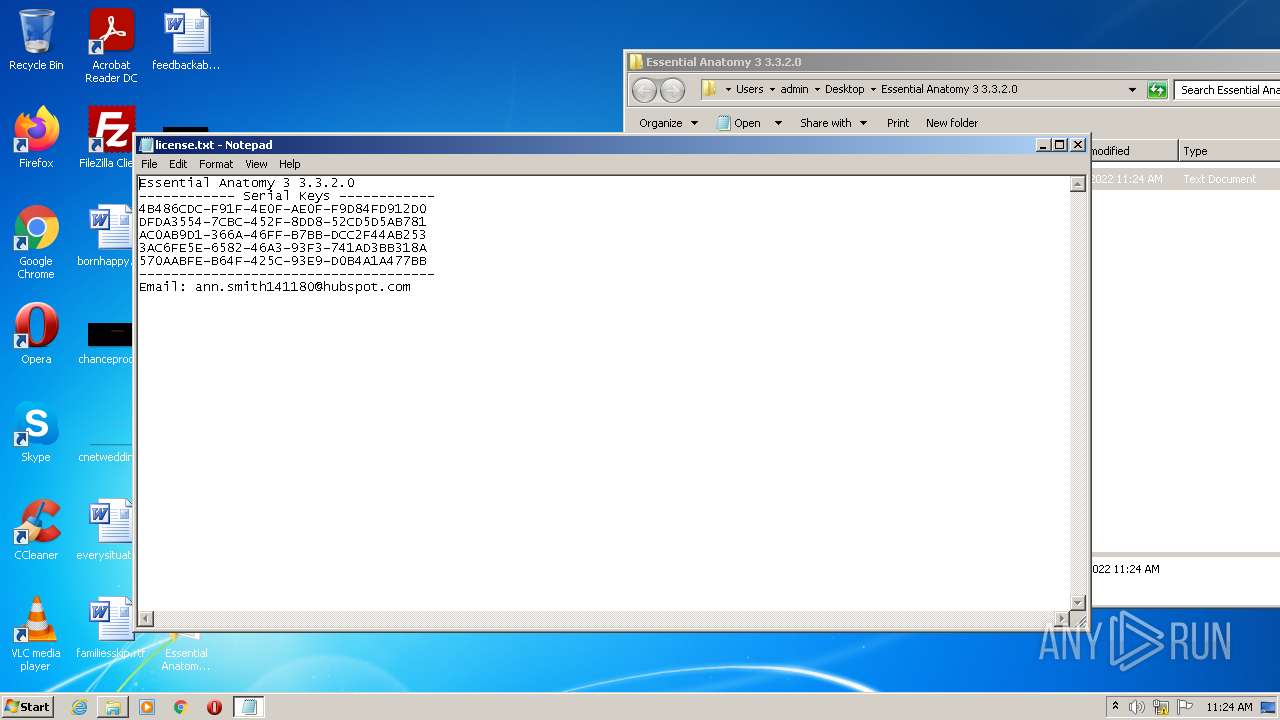This screenshot has width=1280, height=720.
Task: Open the Edit menu in Notepad
Action: click(x=178, y=164)
